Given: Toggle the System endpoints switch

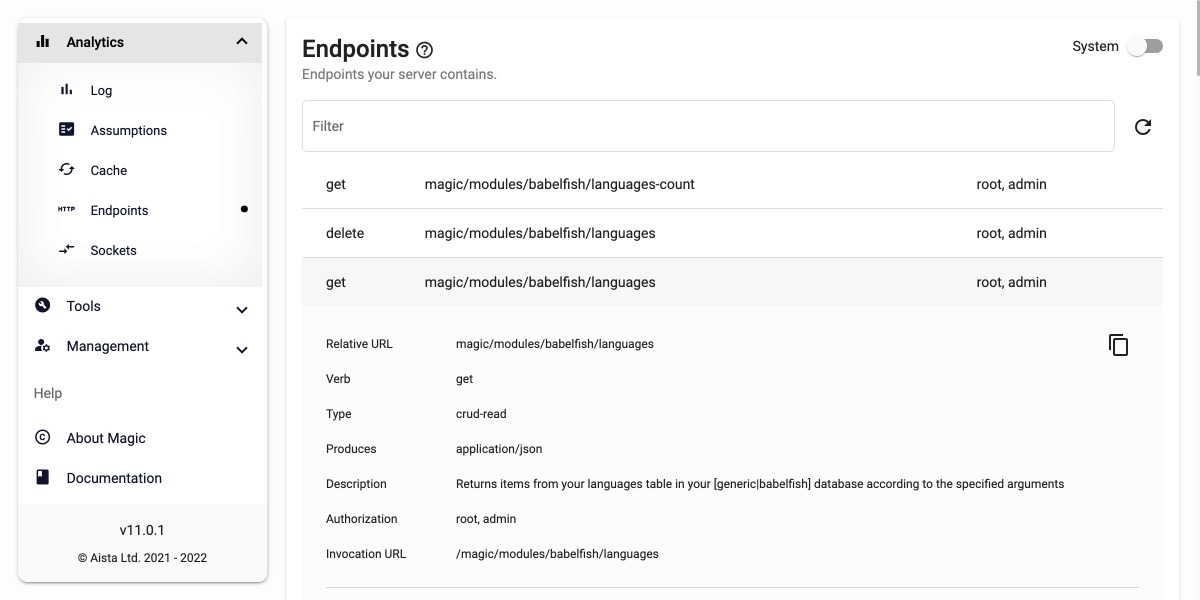Looking at the screenshot, I should [x=1145, y=46].
